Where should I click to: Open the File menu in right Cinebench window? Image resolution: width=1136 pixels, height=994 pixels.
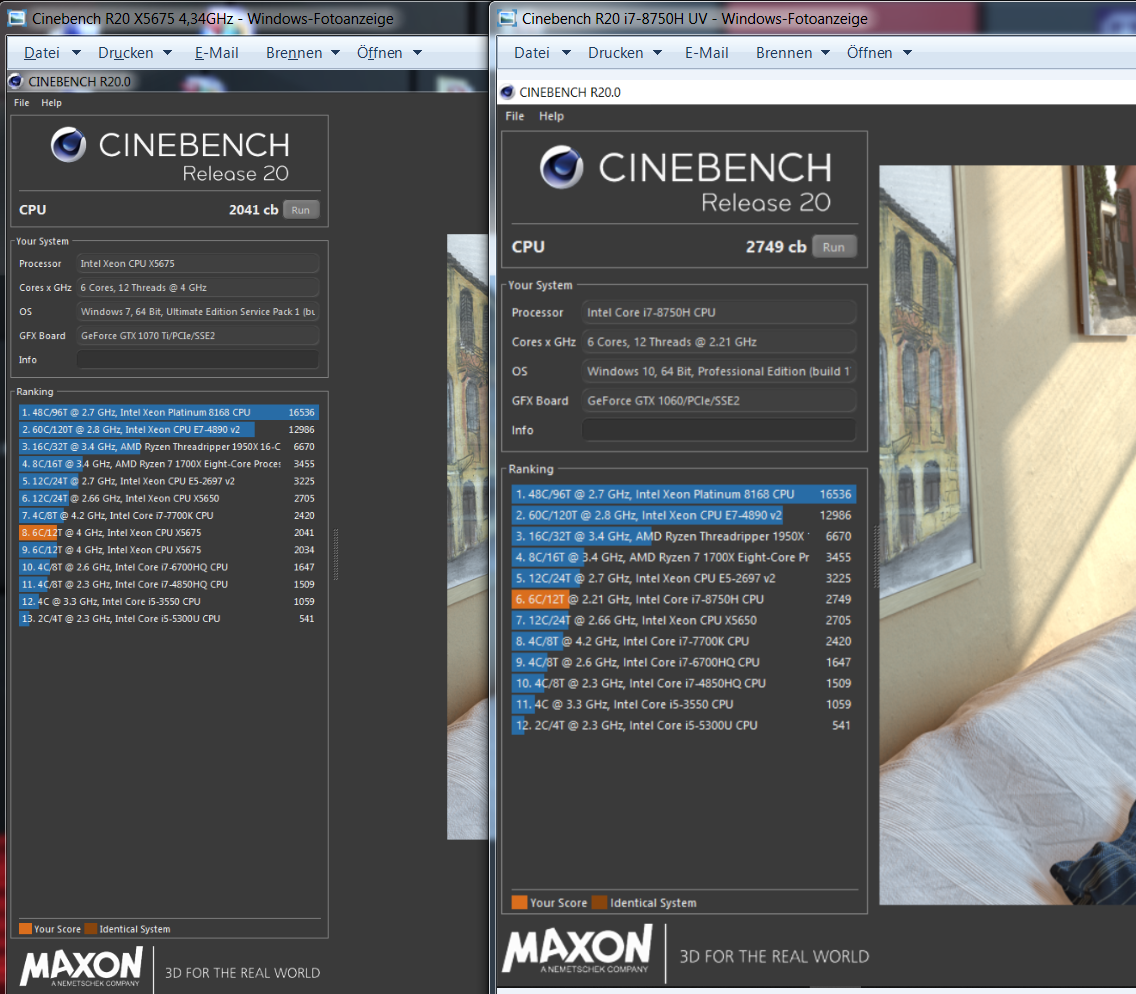(x=514, y=116)
